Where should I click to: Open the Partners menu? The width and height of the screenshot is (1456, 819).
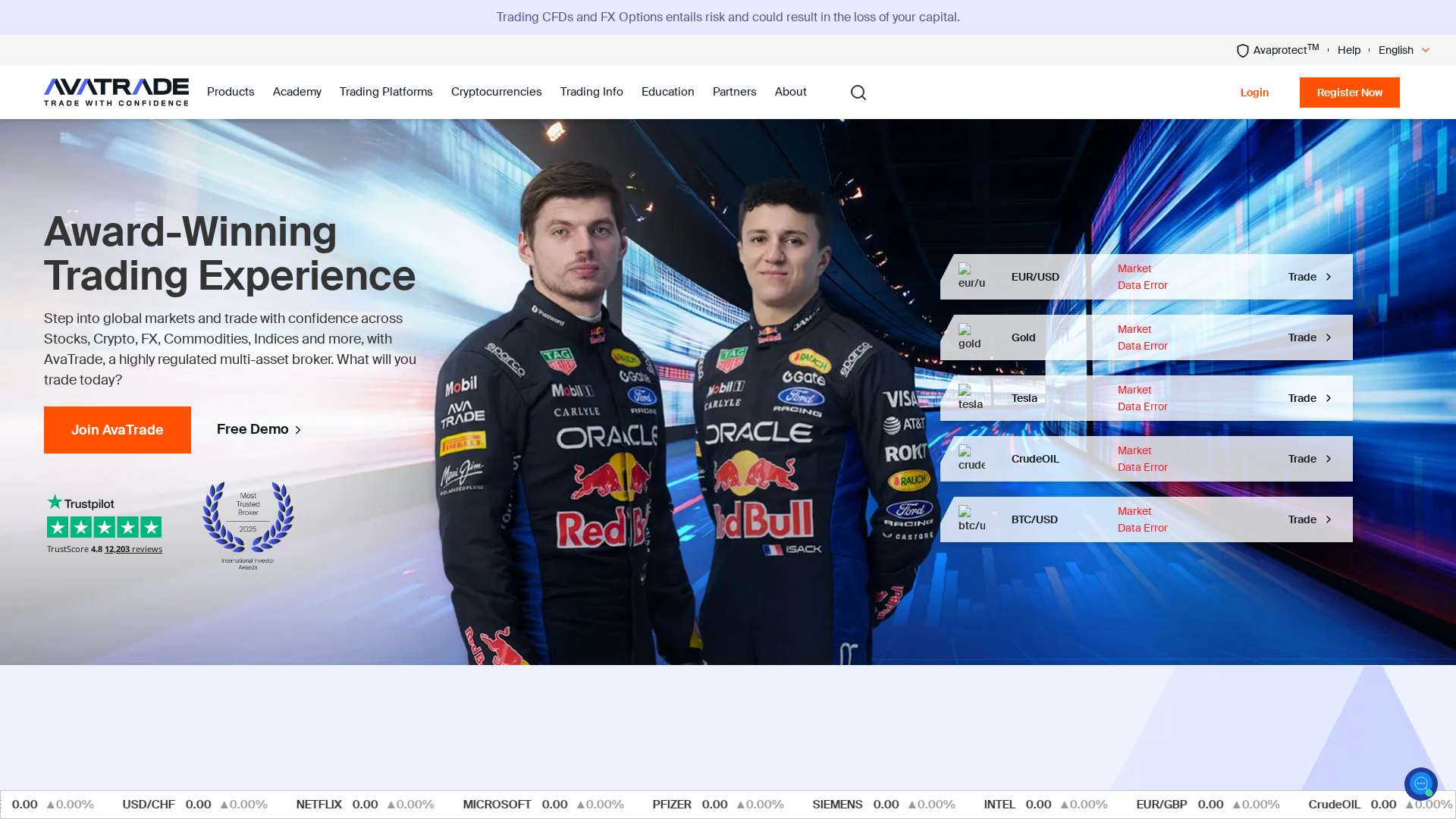735,92
